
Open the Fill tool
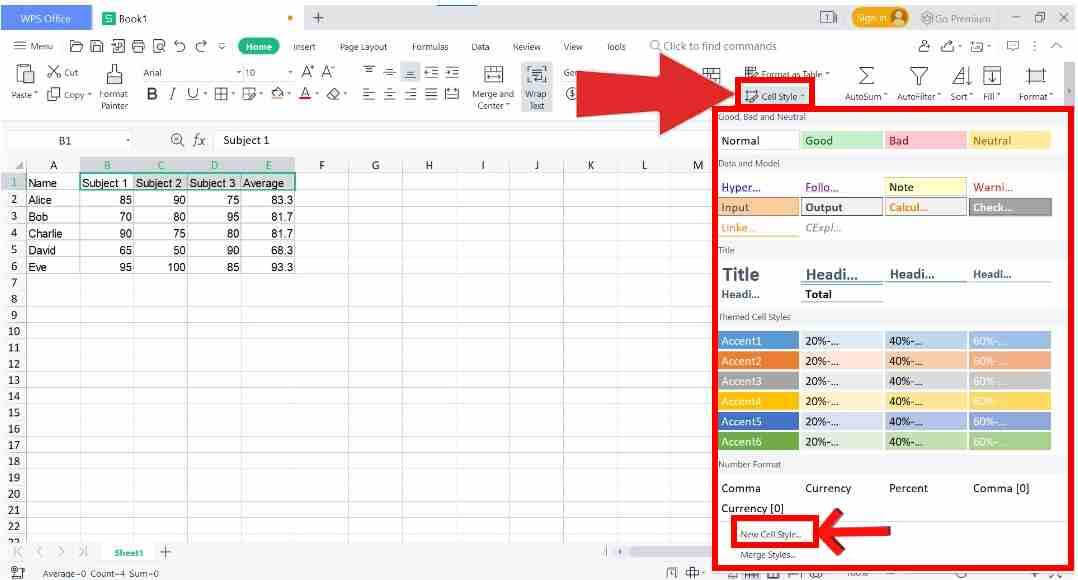[x=991, y=80]
